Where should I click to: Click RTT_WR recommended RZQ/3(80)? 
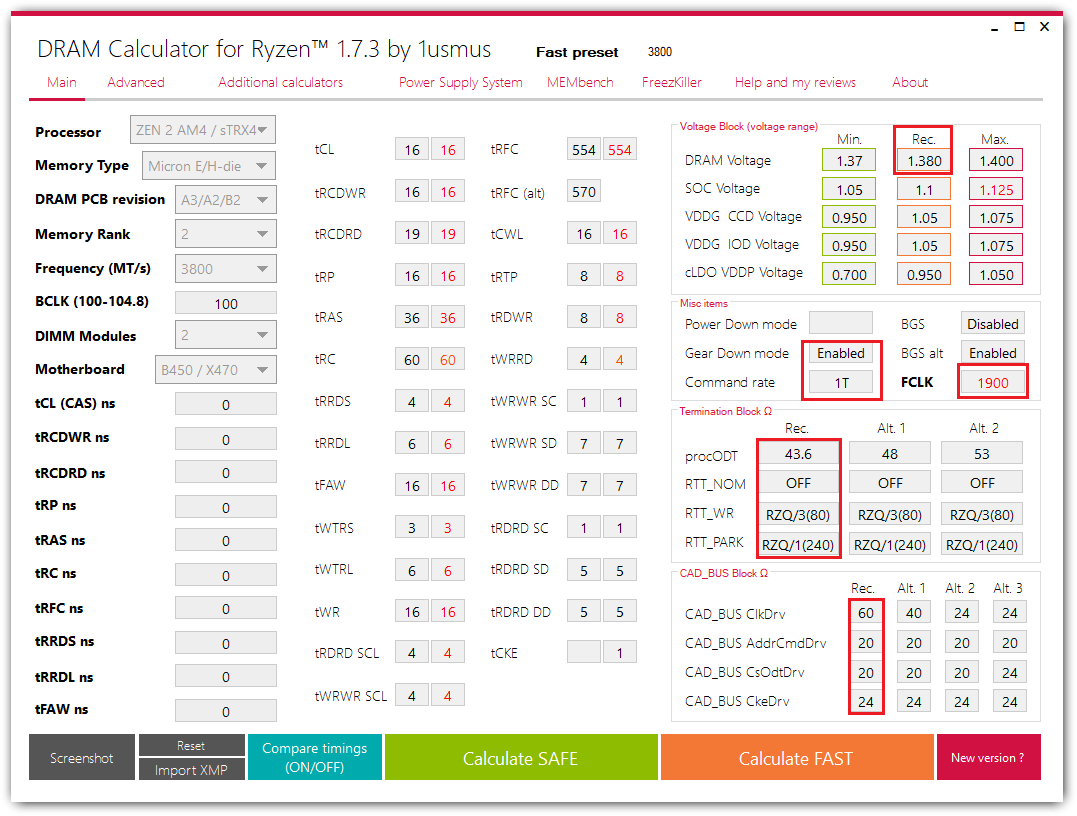798,514
